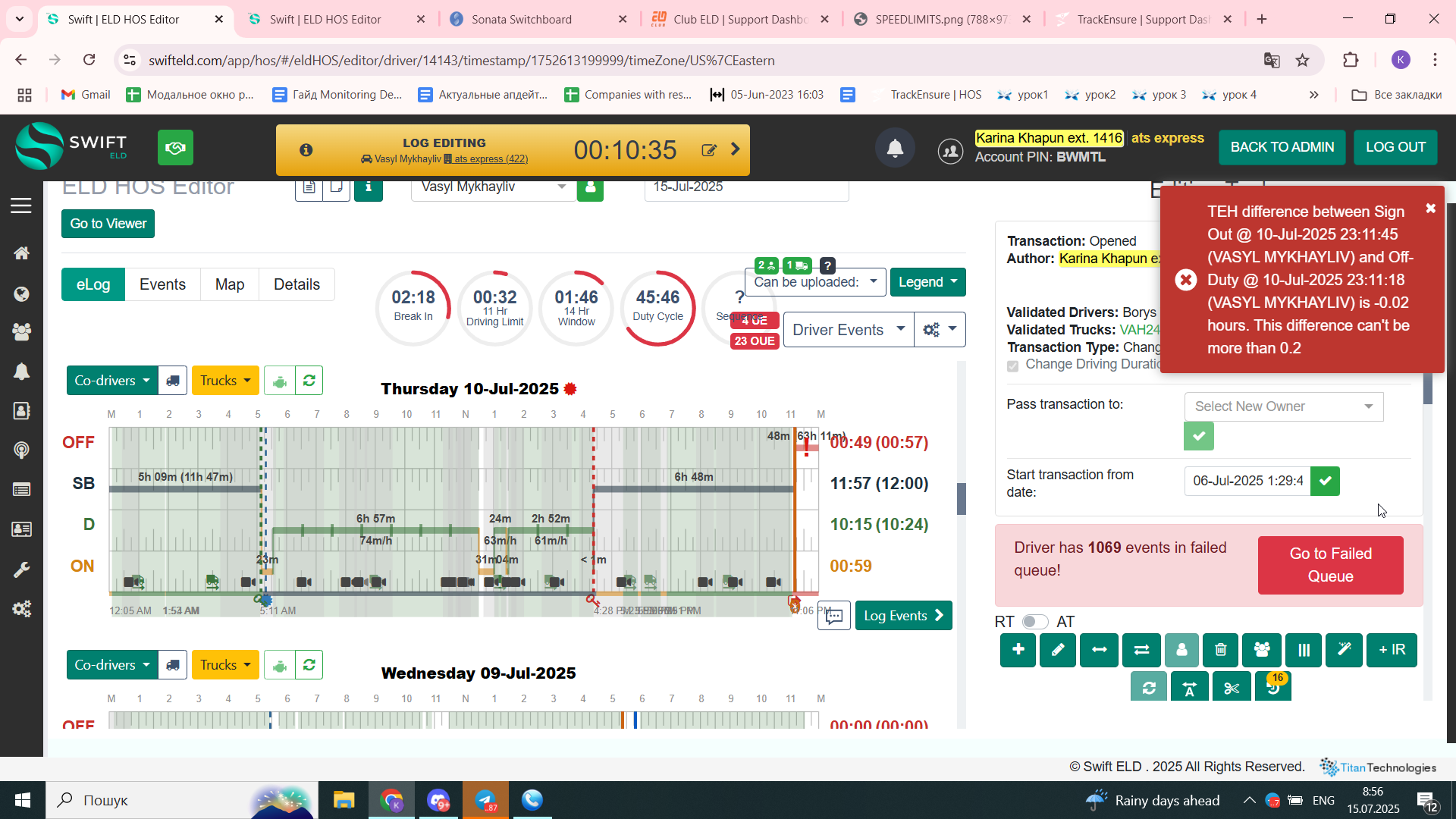
Task: Dismiss the red TEH difference error alert
Action: [x=1430, y=208]
